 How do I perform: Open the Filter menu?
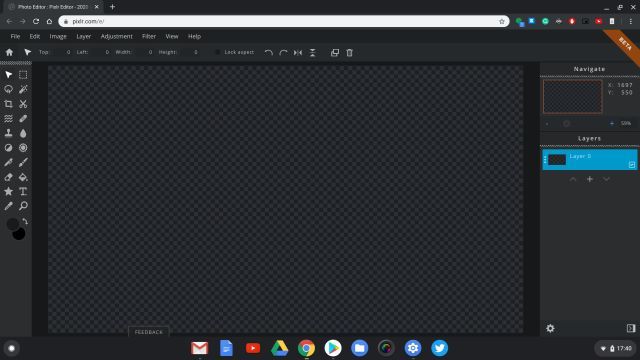[149, 36]
